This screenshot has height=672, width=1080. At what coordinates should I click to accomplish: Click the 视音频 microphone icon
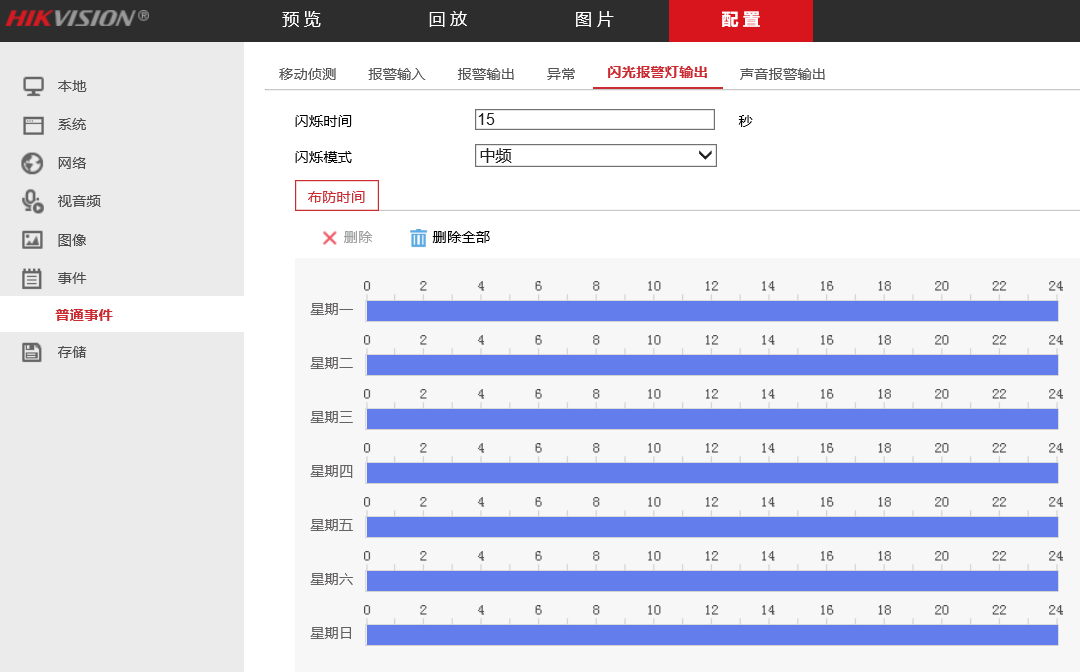click(32, 200)
